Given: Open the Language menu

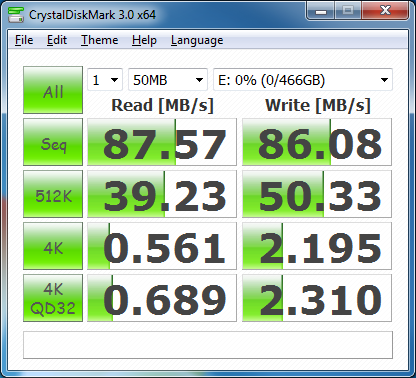Looking at the screenshot, I should 197,40.
